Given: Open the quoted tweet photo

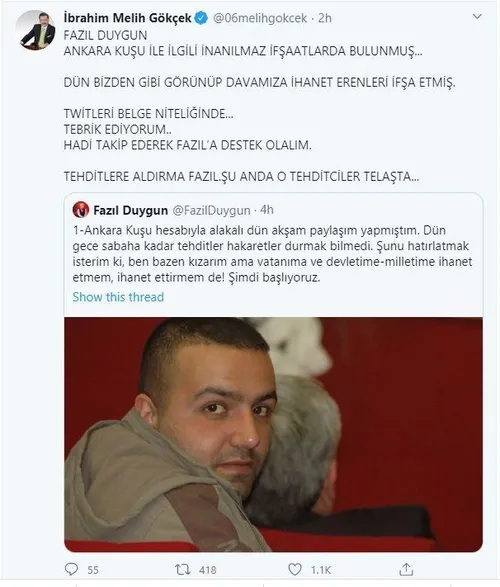Looking at the screenshot, I should pyautogui.click(x=273, y=434).
